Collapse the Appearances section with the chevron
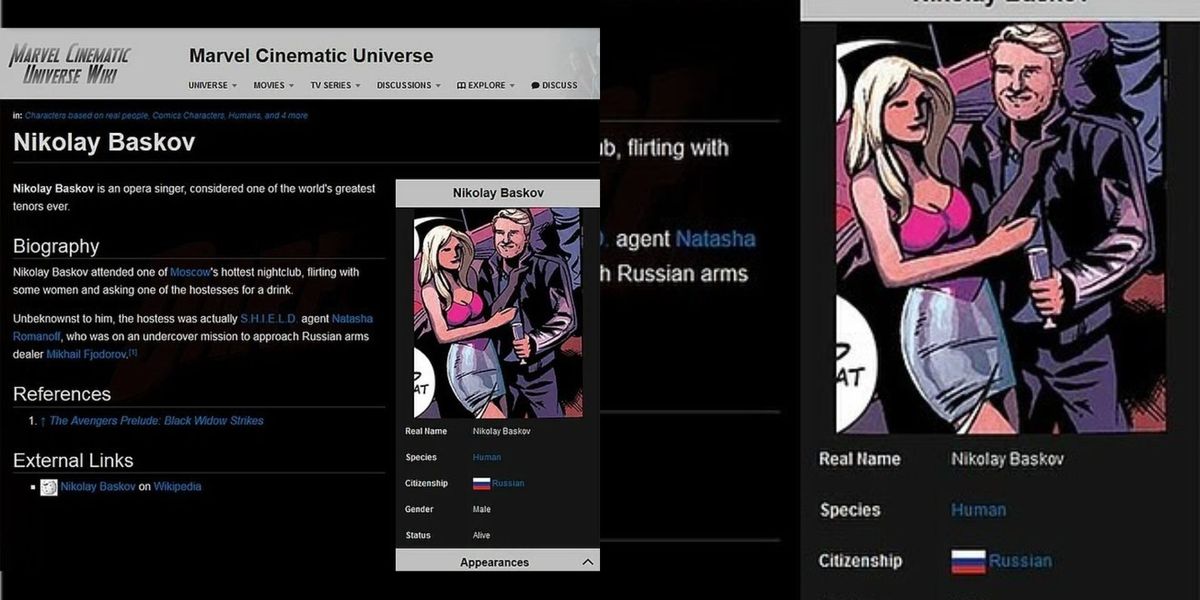The image size is (1200, 600). [x=588, y=562]
